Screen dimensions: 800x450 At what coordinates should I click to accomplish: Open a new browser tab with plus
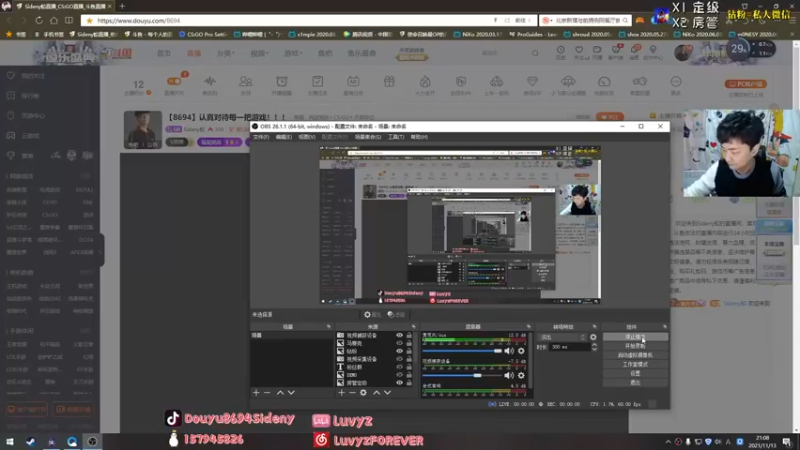tap(122, 6)
